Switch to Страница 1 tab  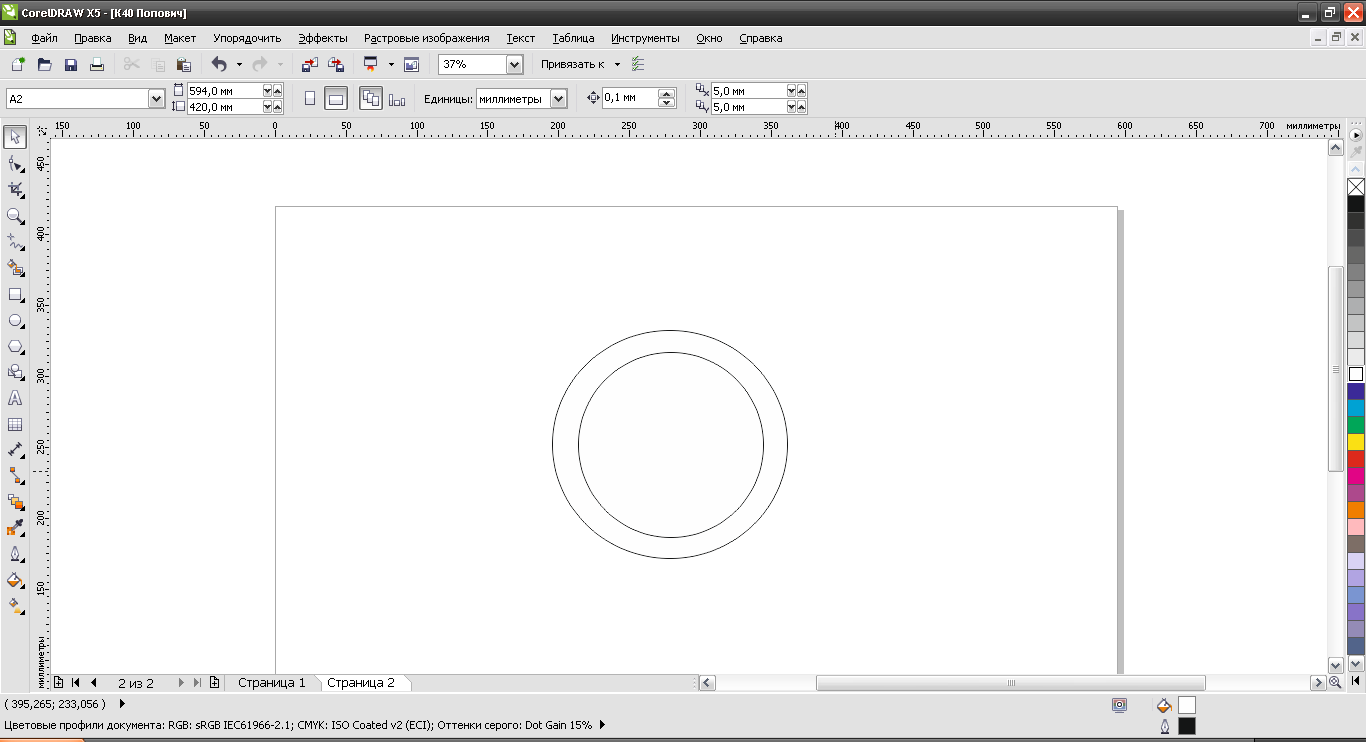click(x=272, y=683)
